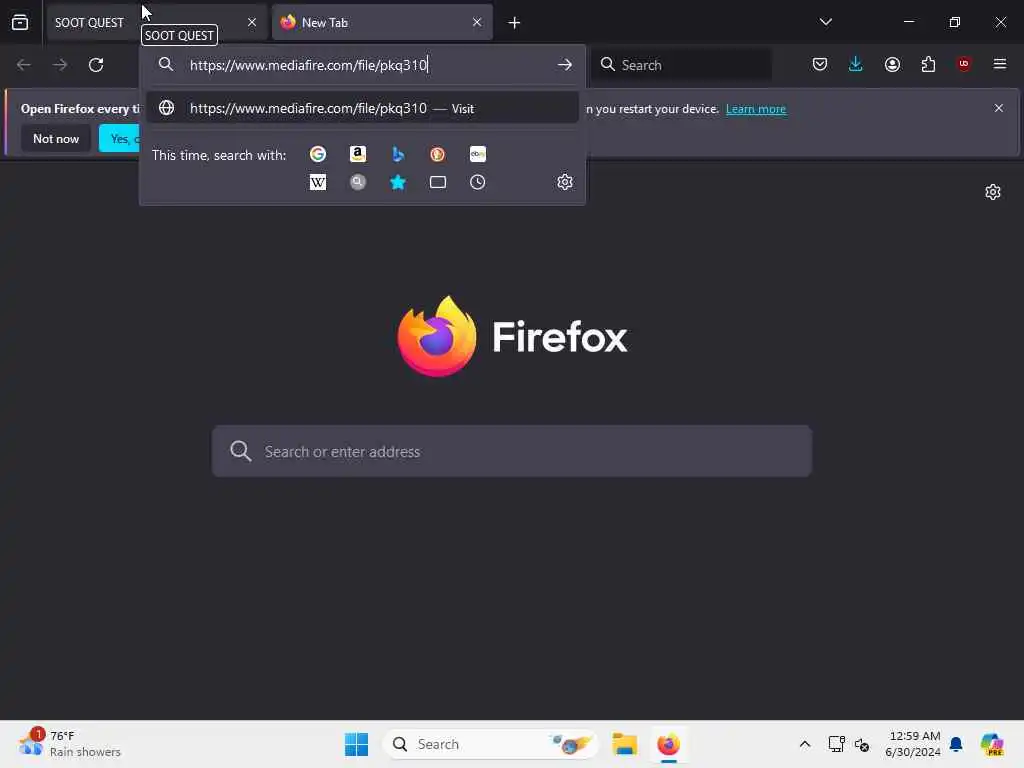Viewport: 1024px width, 768px height.
Task: Dismiss the Open Firefox notification bar
Action: [x=999, y=108]
